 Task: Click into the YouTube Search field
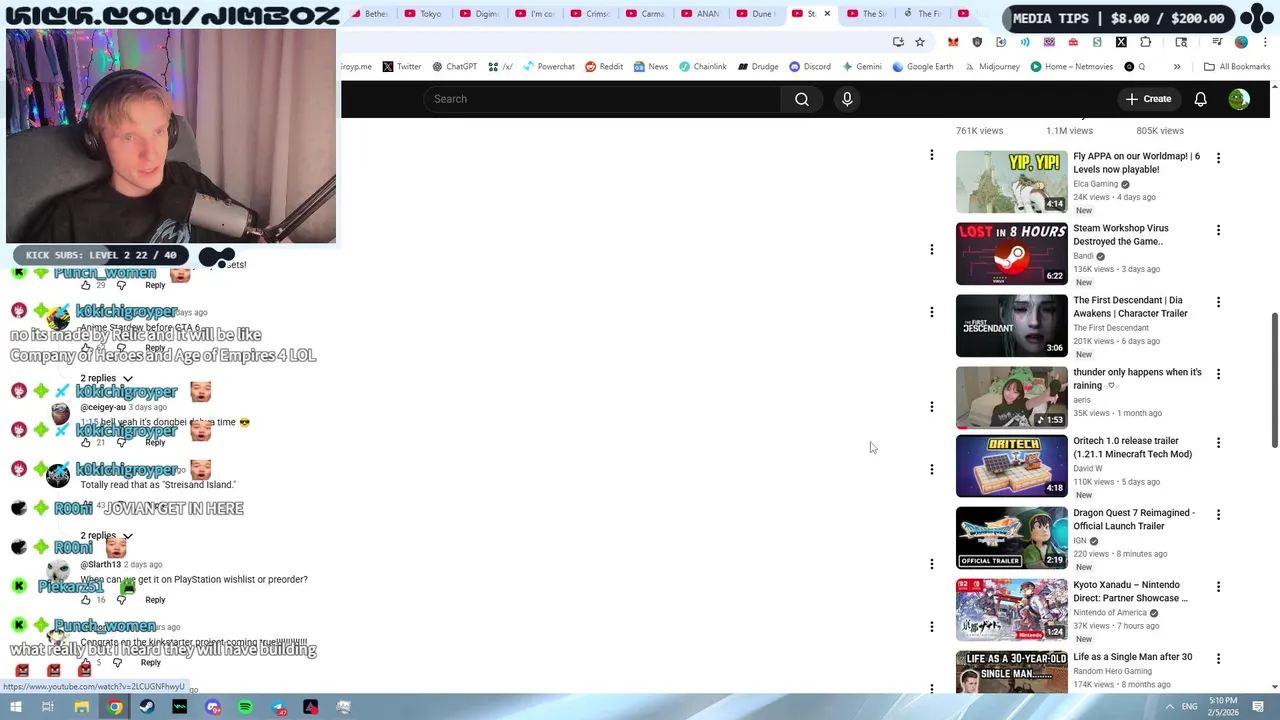point(603,99)
